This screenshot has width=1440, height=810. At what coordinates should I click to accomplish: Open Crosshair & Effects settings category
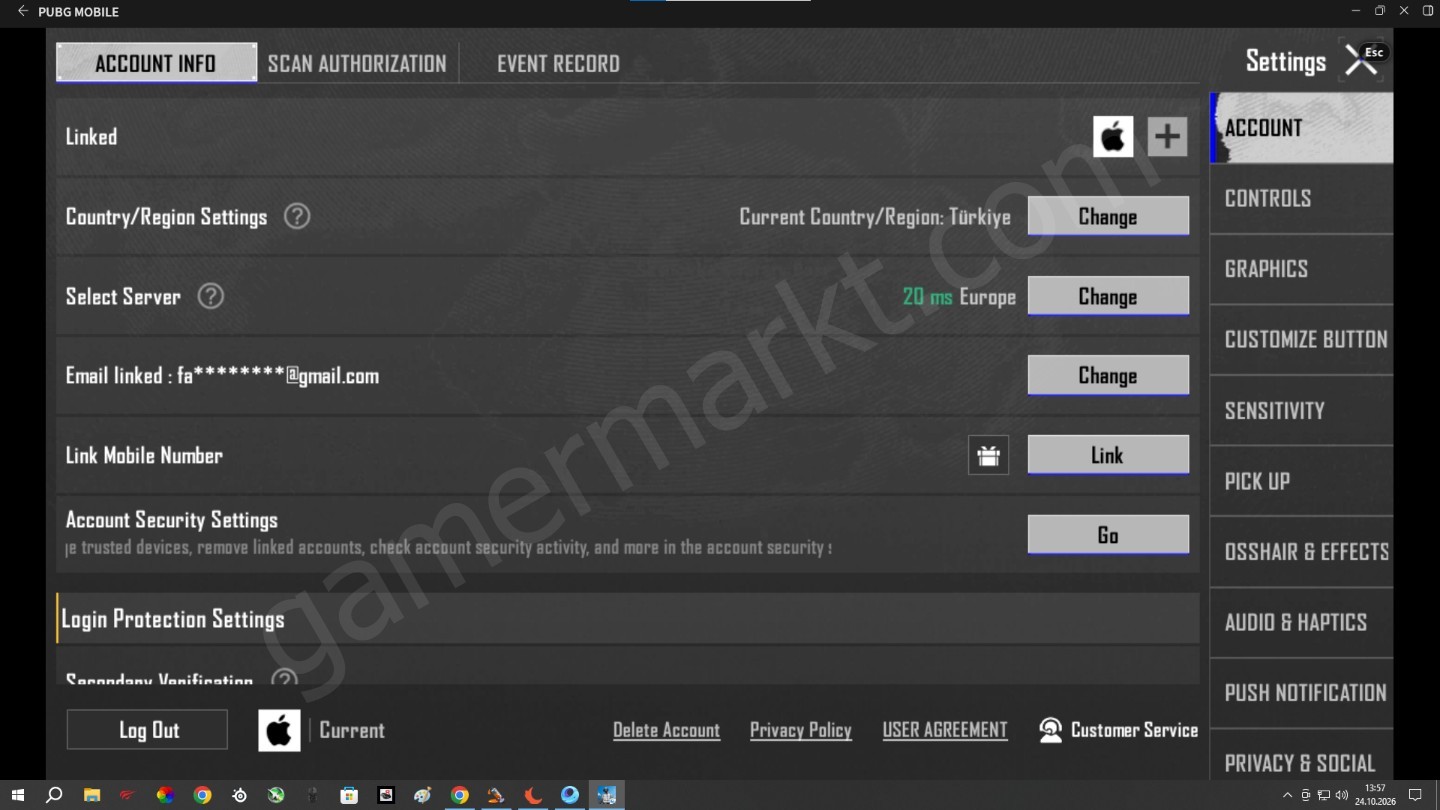tap(1301, 552)
